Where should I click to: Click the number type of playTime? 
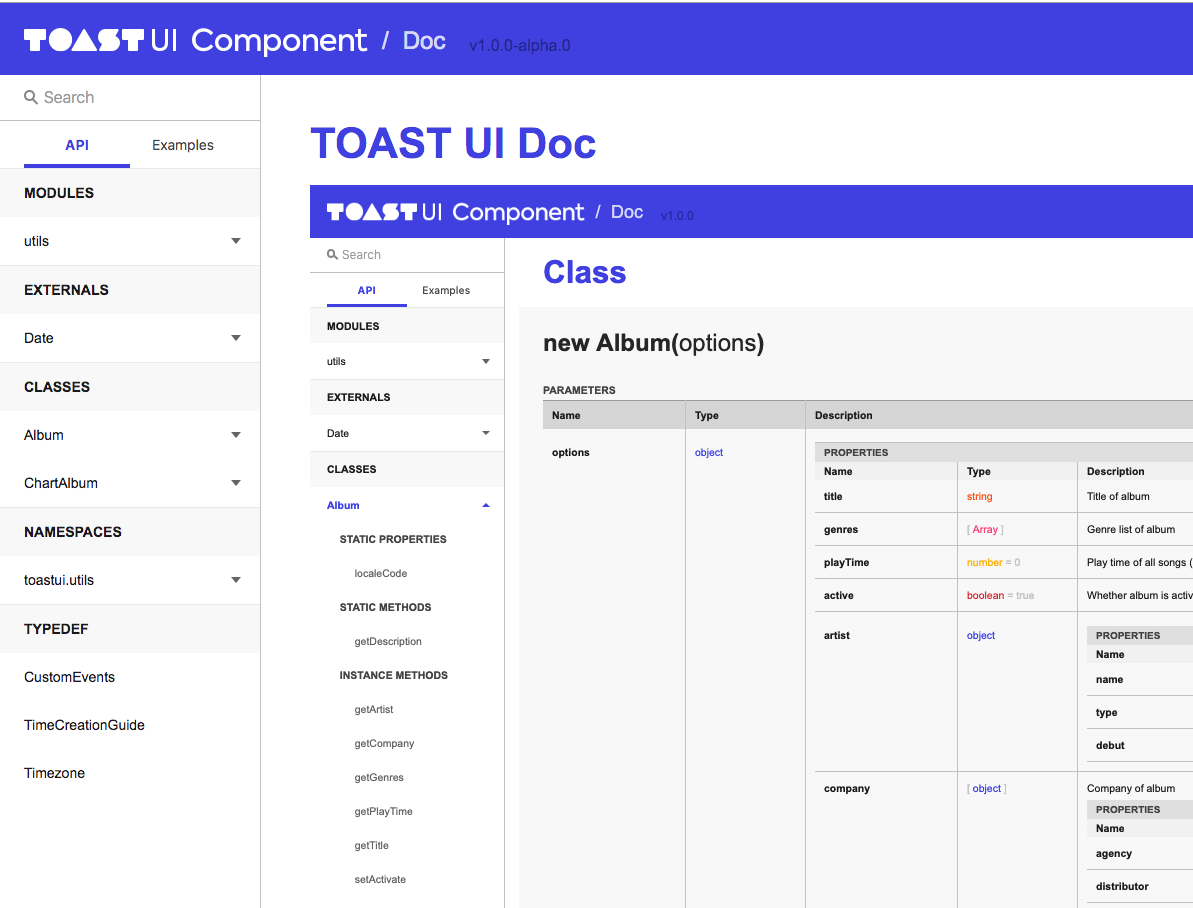(x=985, y=562)
